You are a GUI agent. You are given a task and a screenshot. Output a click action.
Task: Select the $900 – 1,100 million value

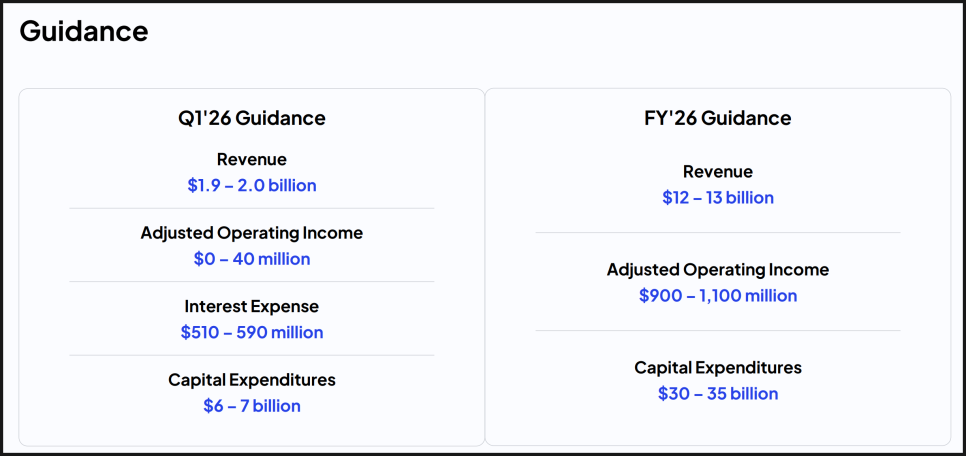tap(718, 296)
